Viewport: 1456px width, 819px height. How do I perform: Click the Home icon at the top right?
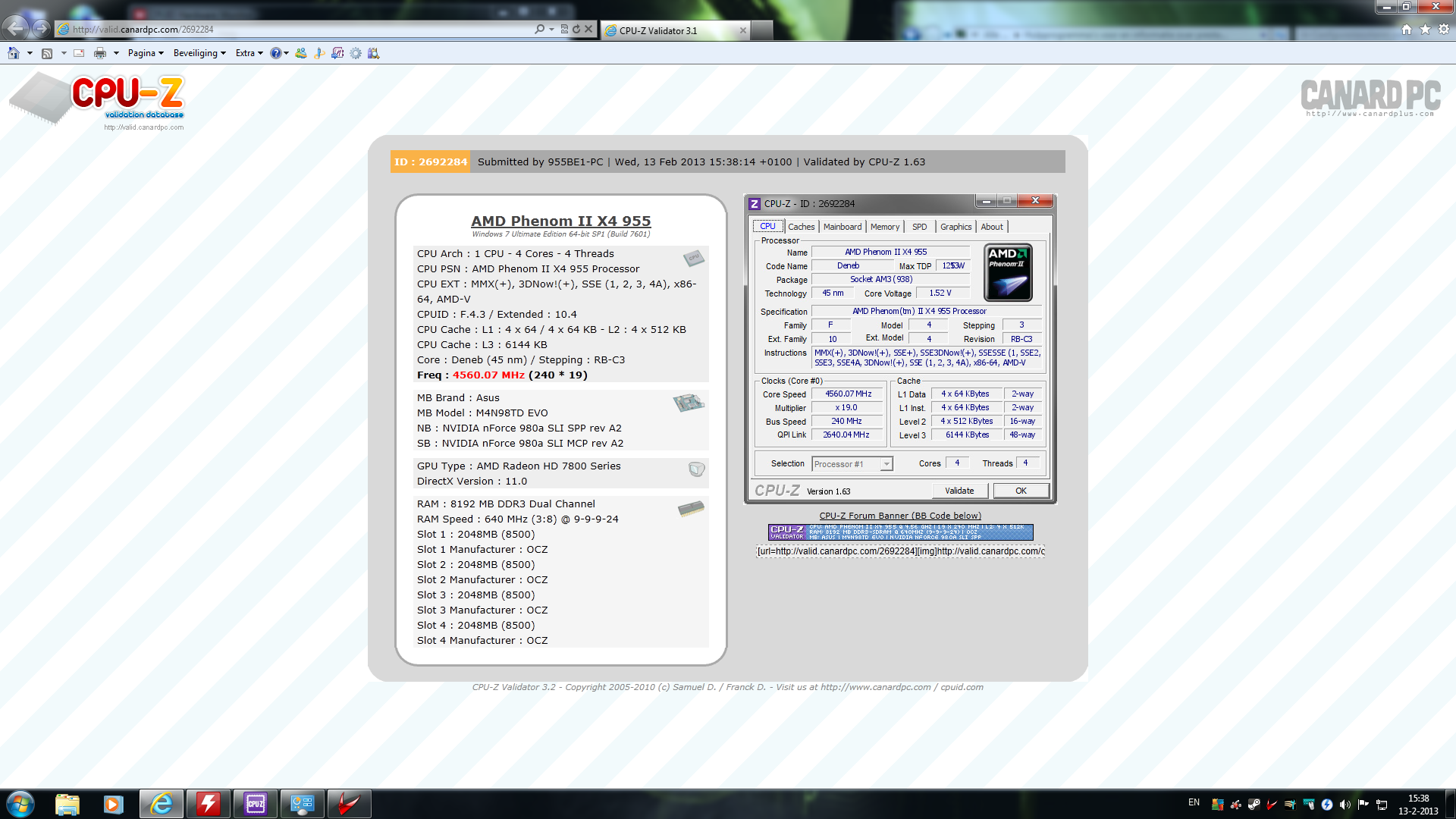(x=1407, y=30)
